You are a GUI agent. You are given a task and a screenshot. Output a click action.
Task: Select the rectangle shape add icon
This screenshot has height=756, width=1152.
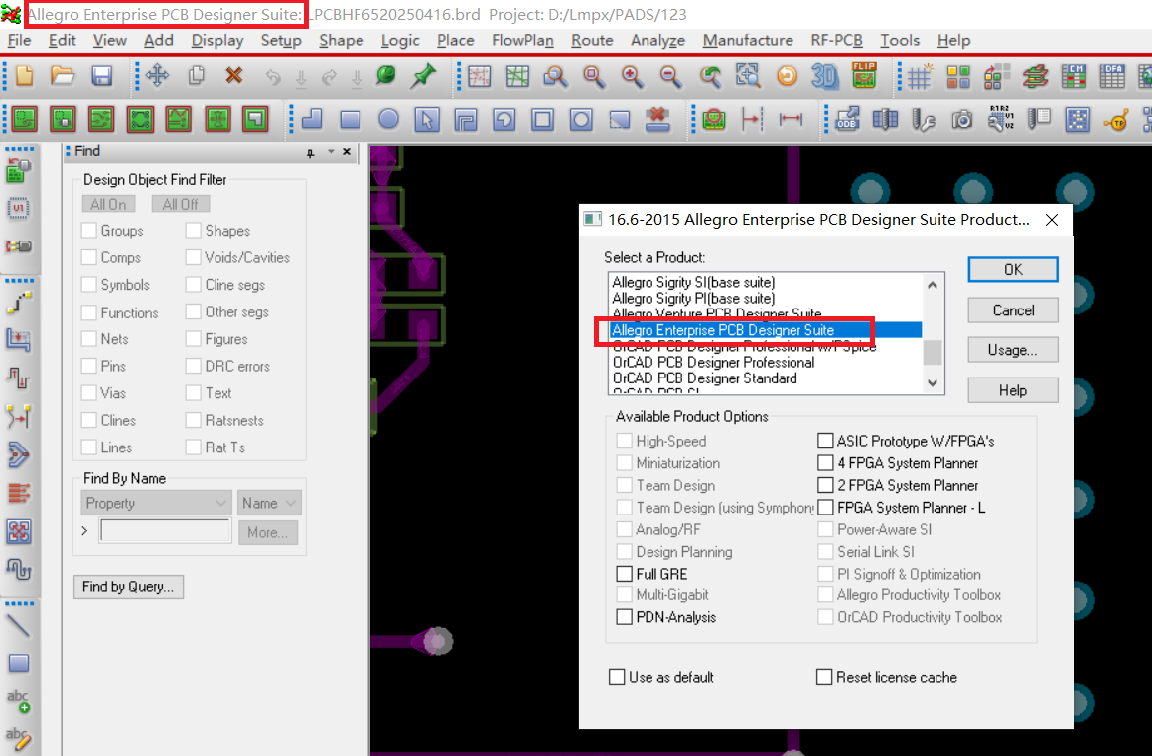[350, 119]
